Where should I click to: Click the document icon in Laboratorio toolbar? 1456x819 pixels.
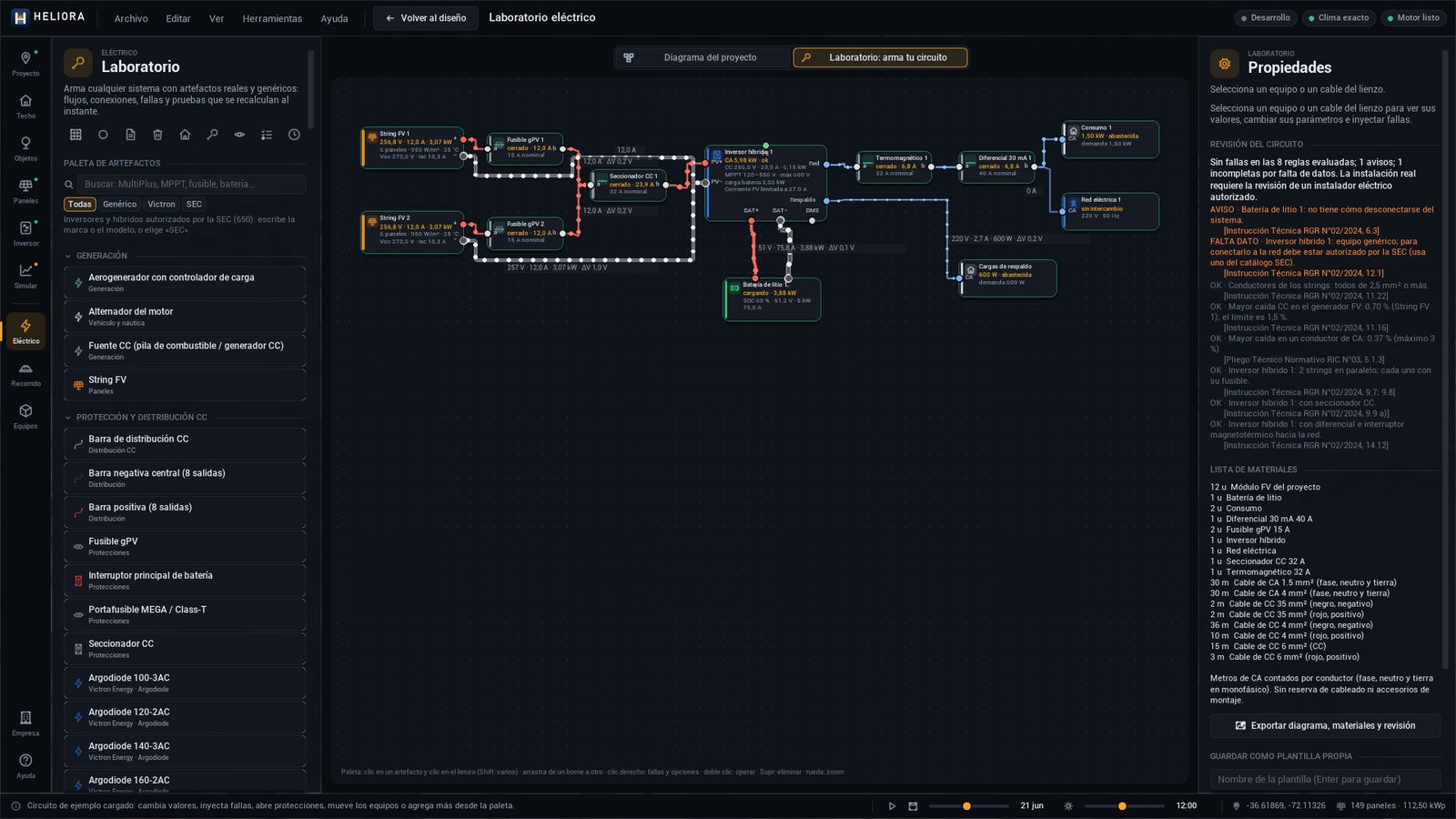pos(130,135)
